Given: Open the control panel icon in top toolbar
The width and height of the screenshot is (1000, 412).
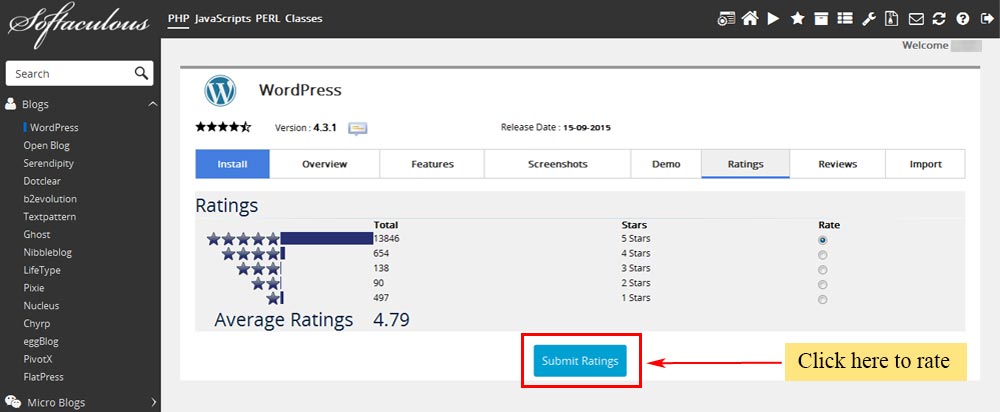Looking at the screenshot, I should point(726,18).
